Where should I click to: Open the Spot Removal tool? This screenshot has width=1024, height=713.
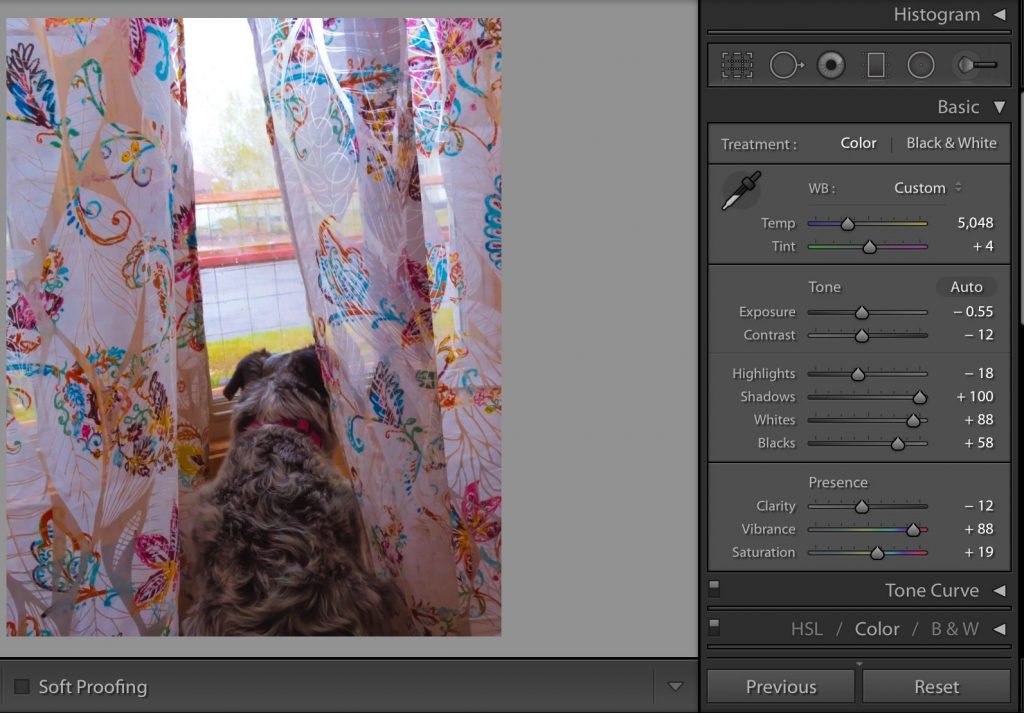coord(783,65)
